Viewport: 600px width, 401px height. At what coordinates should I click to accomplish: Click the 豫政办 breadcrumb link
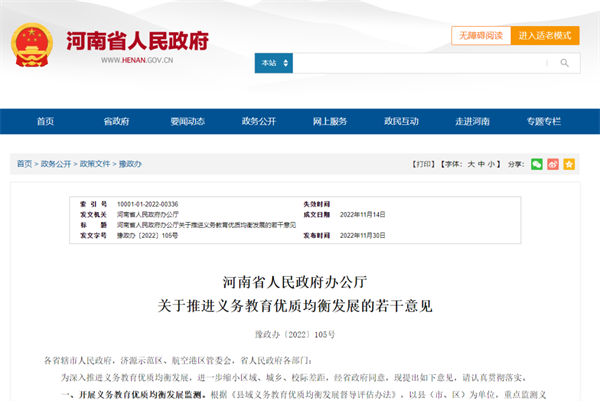130,164
